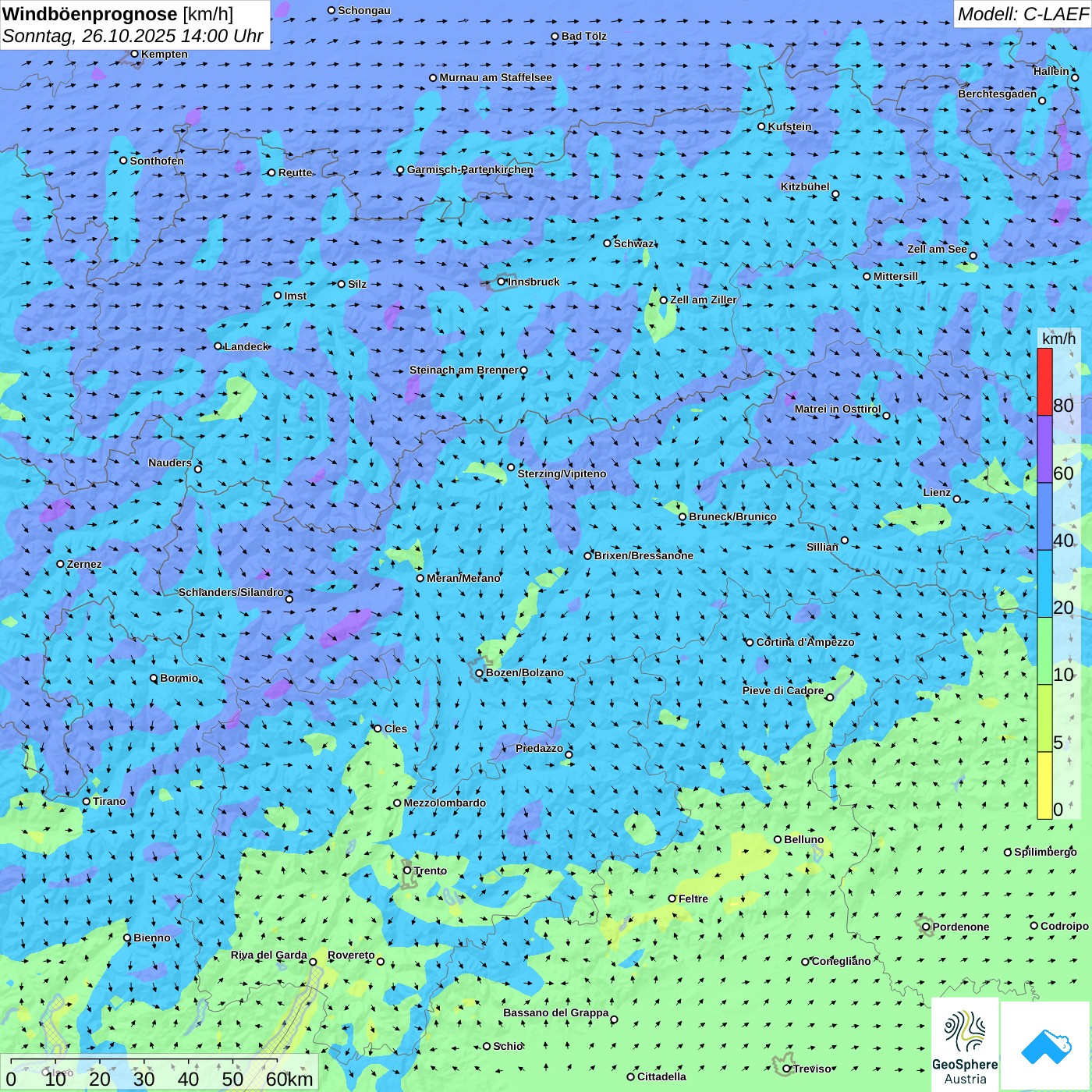Click the Kufstein city label
Image resolution: width=1092 pixels, height=1092 pixels.
tap(789, 126)
